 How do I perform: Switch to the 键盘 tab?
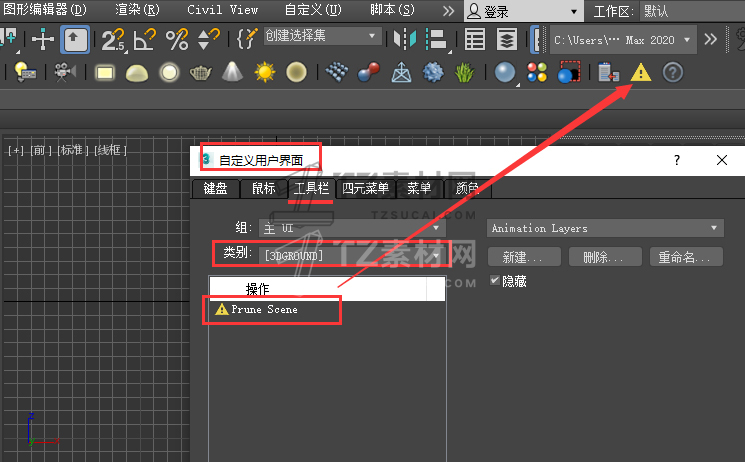215,189
